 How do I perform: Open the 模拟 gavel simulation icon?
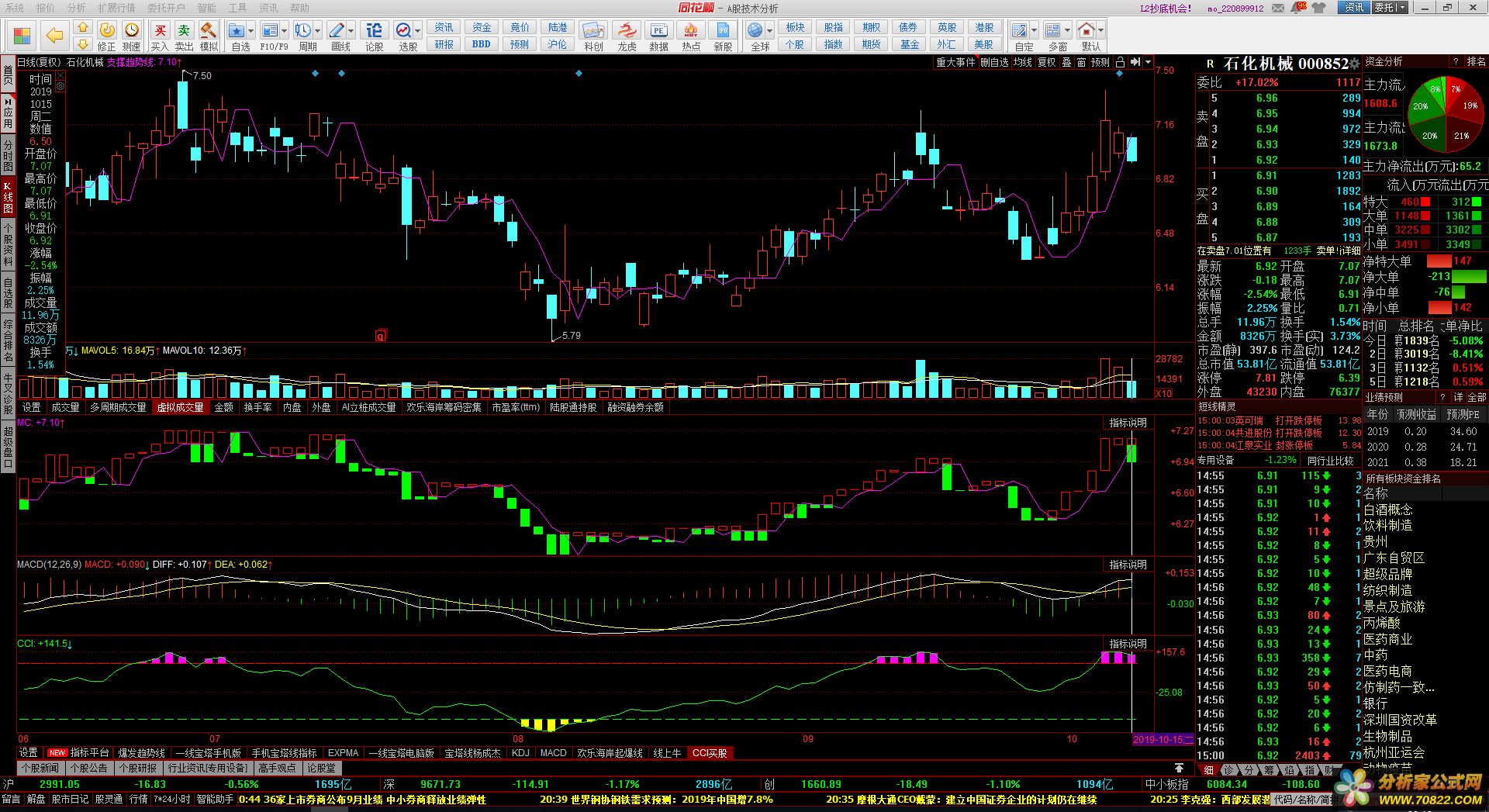coord(208,29)
